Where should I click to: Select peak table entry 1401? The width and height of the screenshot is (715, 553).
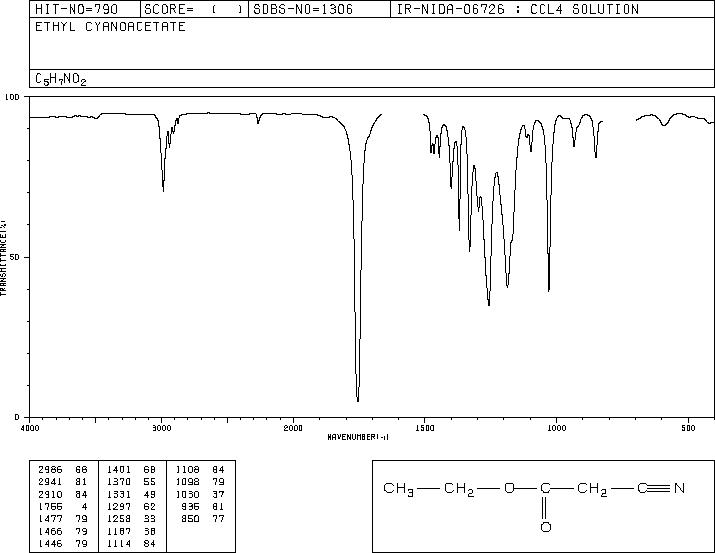(119, 470)
